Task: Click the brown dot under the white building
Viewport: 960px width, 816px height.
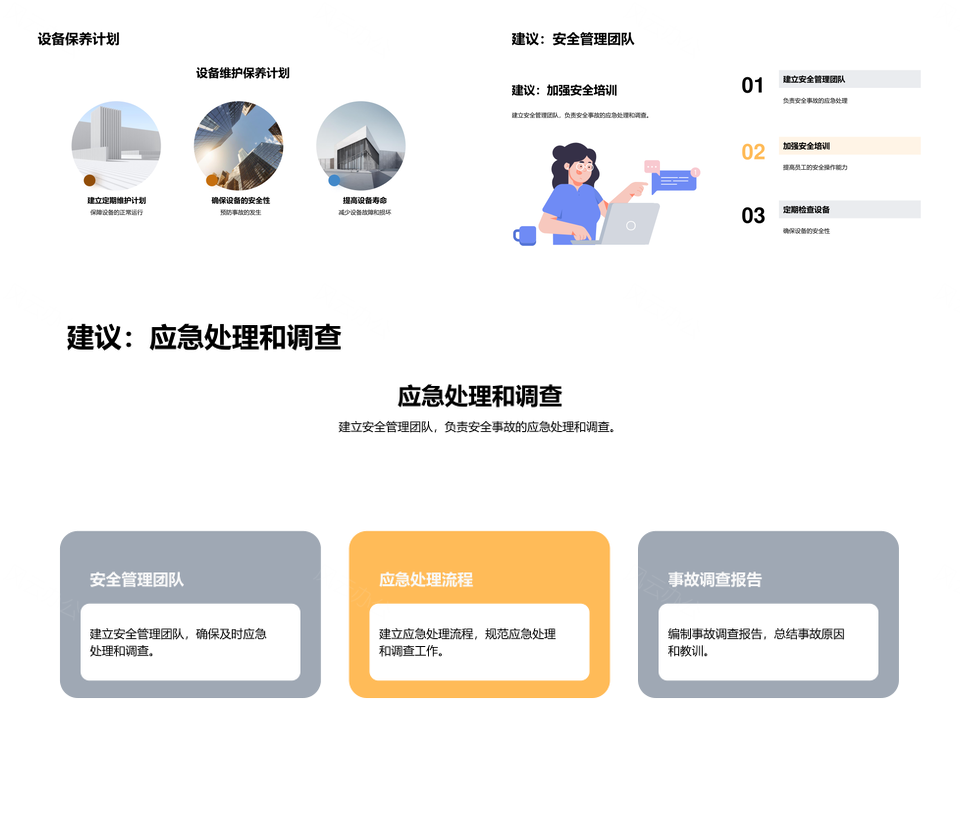Action: pos(89,181)
